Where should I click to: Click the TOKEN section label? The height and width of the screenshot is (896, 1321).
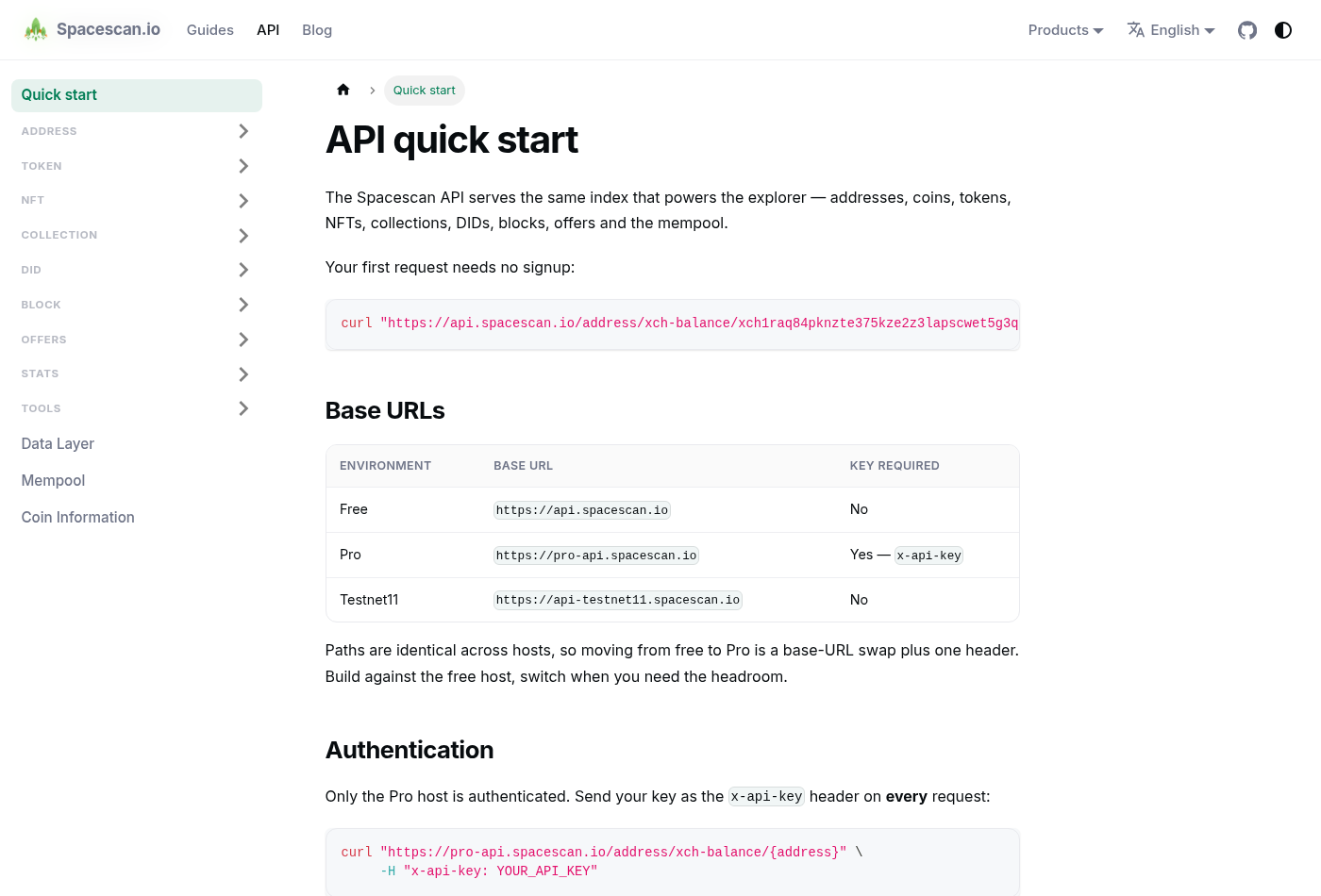click(42, 166)
